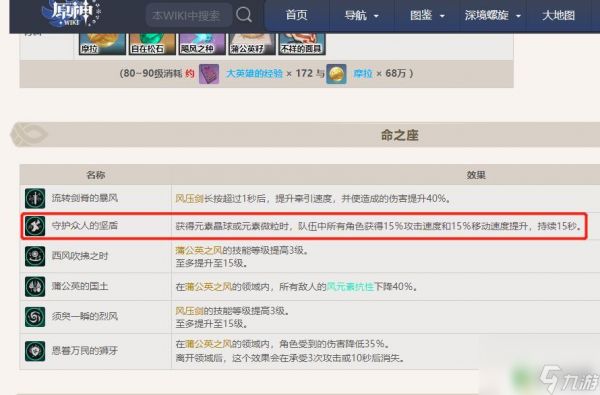
Task: Click the gold 摩拉 coin icon
Action: click(x=336, y=74)
